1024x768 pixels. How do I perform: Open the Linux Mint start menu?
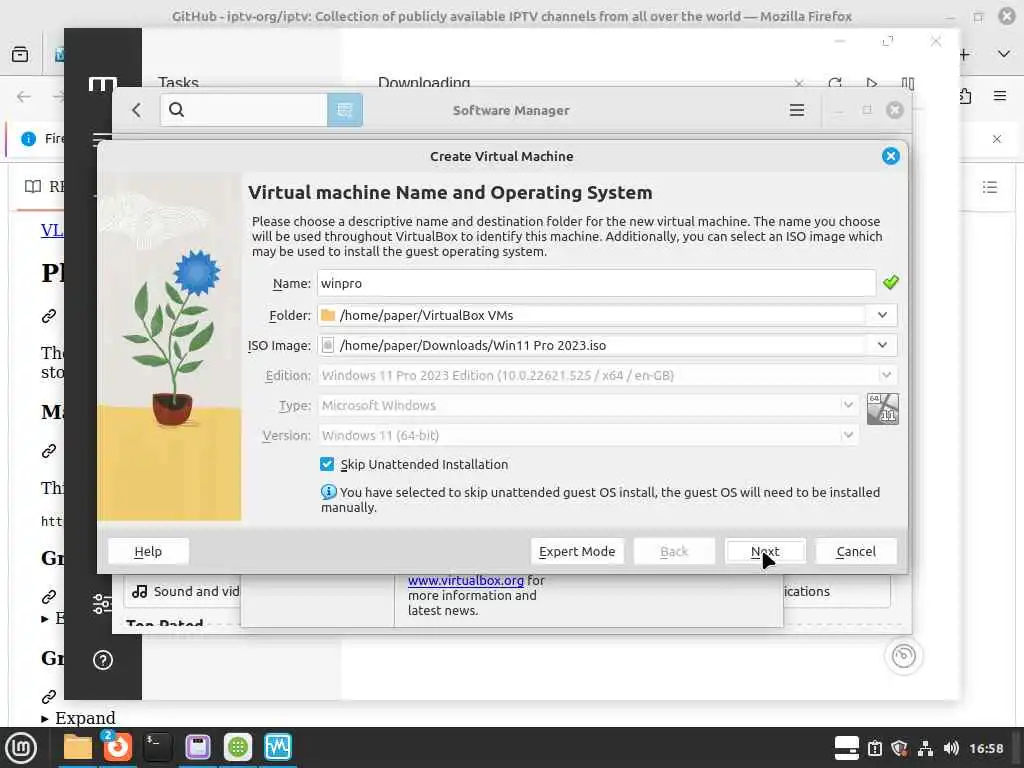click(x=21, y=747)
